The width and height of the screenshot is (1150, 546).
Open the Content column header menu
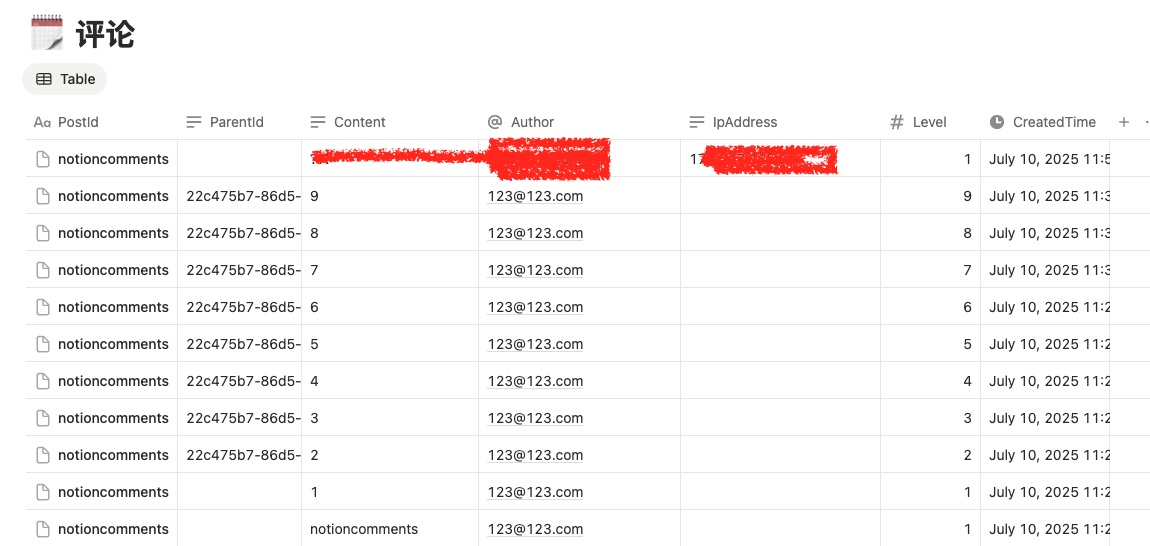359,122
